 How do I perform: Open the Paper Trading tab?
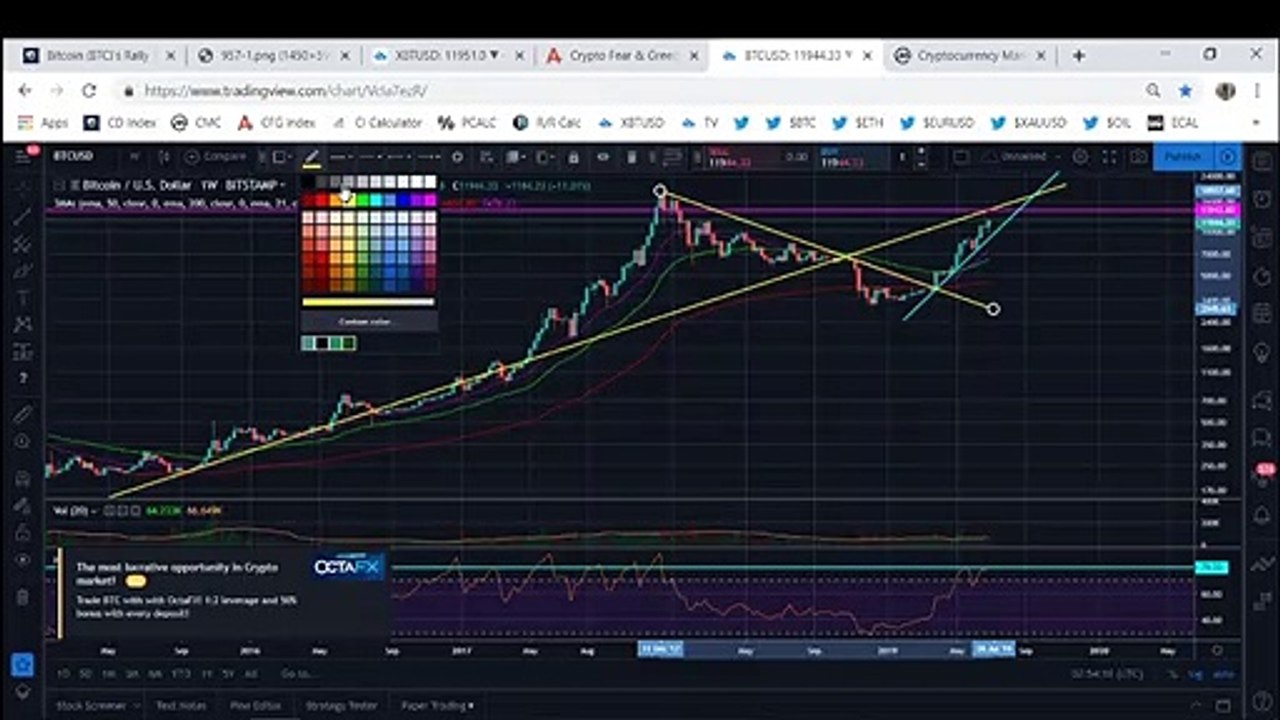tap(436, 705)
